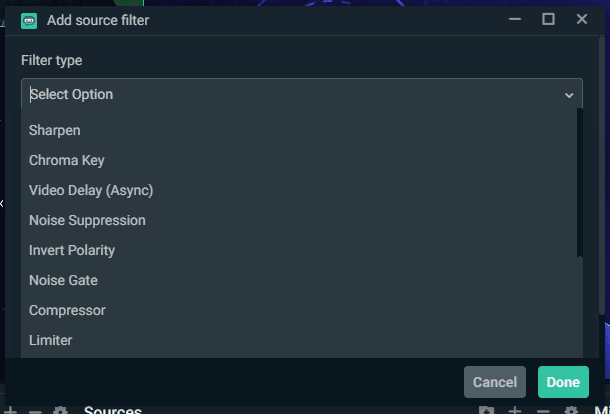
Task: Pick Compressor as the filter type
Action: pyautogui.click(x=302, y=310)
